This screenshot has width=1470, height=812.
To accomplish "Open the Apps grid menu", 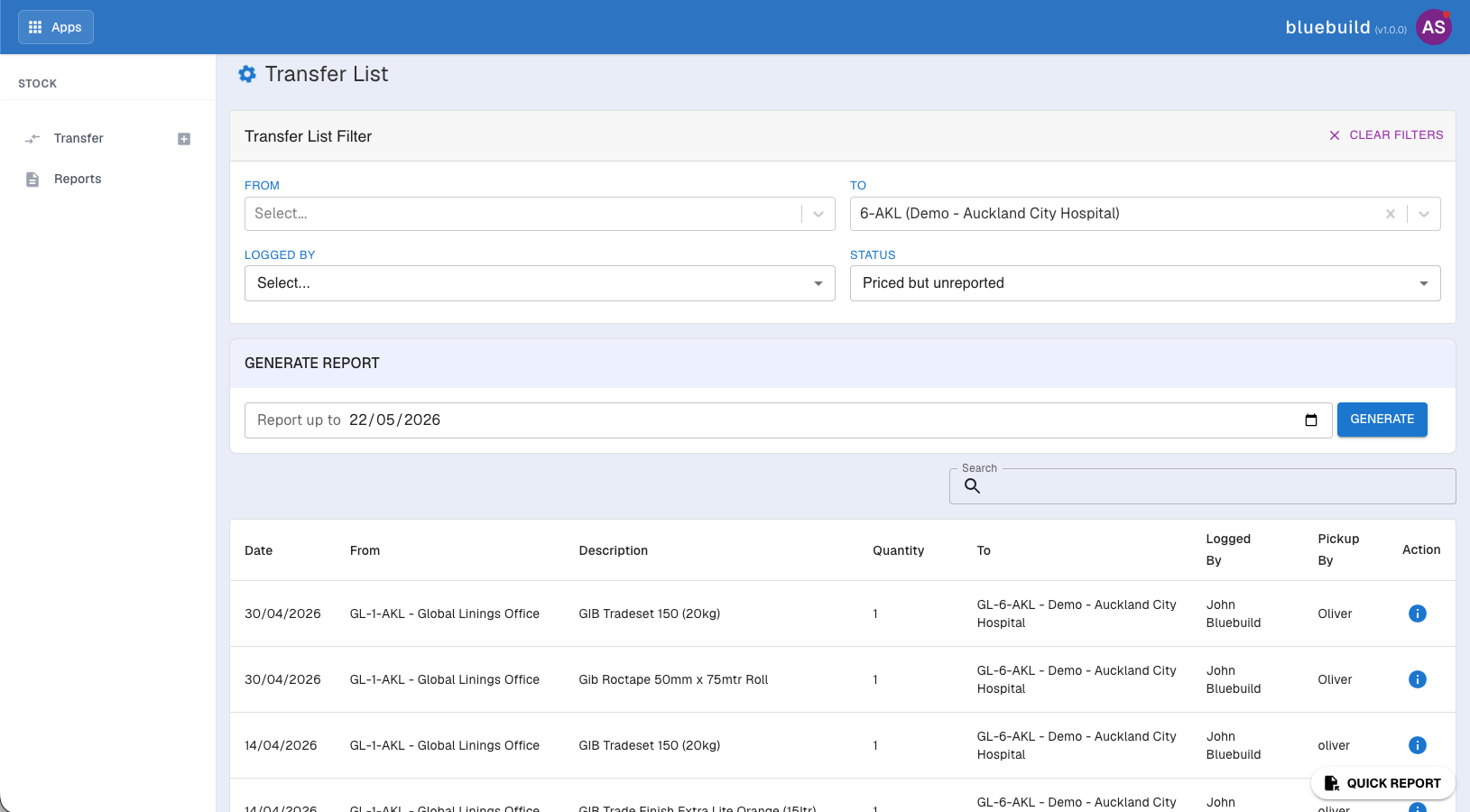I will (56, 27).
